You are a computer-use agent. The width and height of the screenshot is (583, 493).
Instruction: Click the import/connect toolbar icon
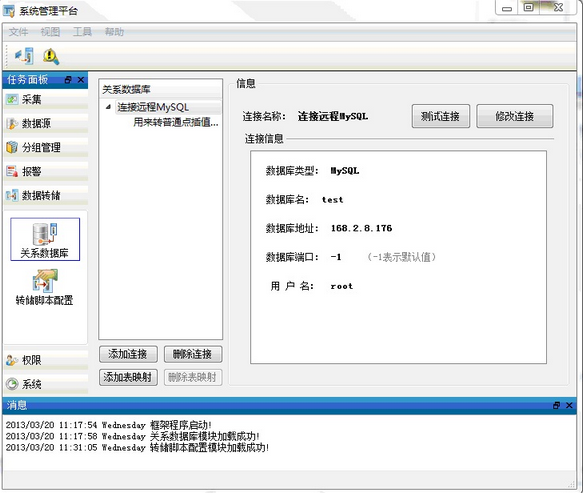pyautogui.click(x=24, y=56)
